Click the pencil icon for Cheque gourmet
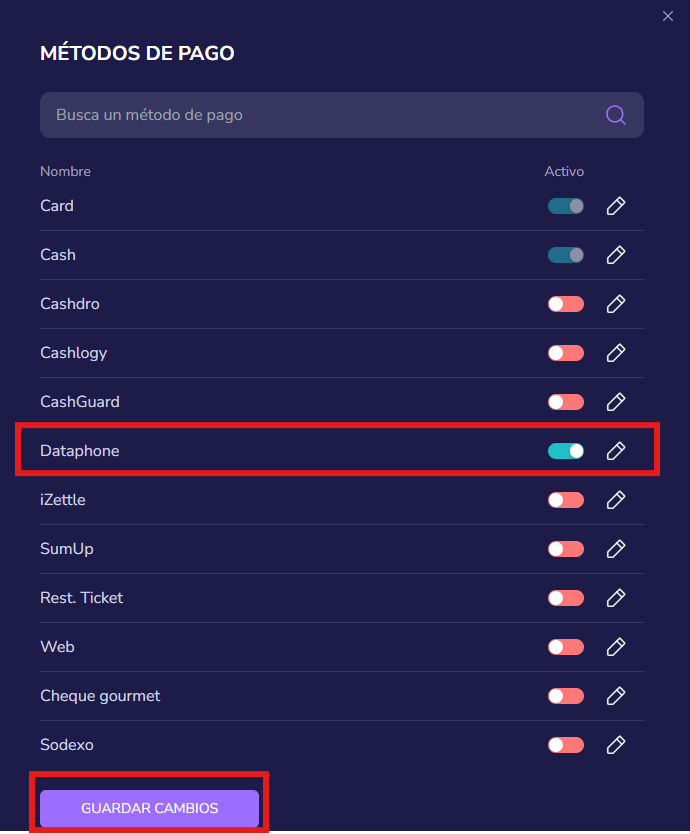Viewport: 690px width, 834px height. (x=616, y=696)
